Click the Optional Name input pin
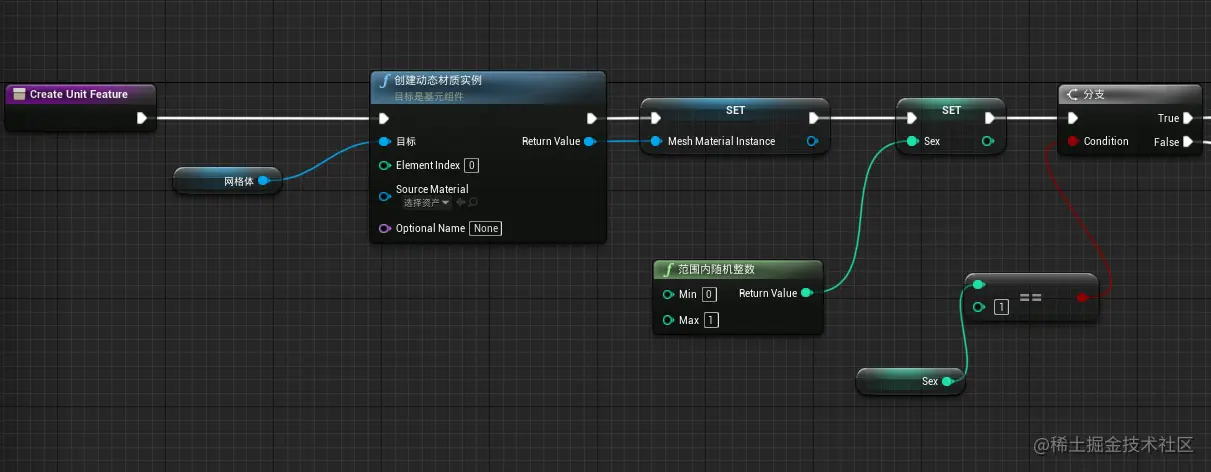 tap(385, 229)
